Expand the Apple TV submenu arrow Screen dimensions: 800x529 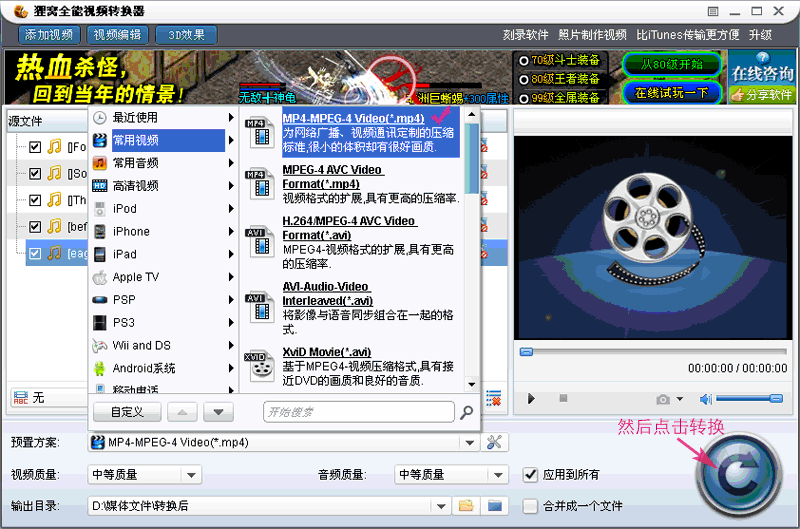click(231, 277)
